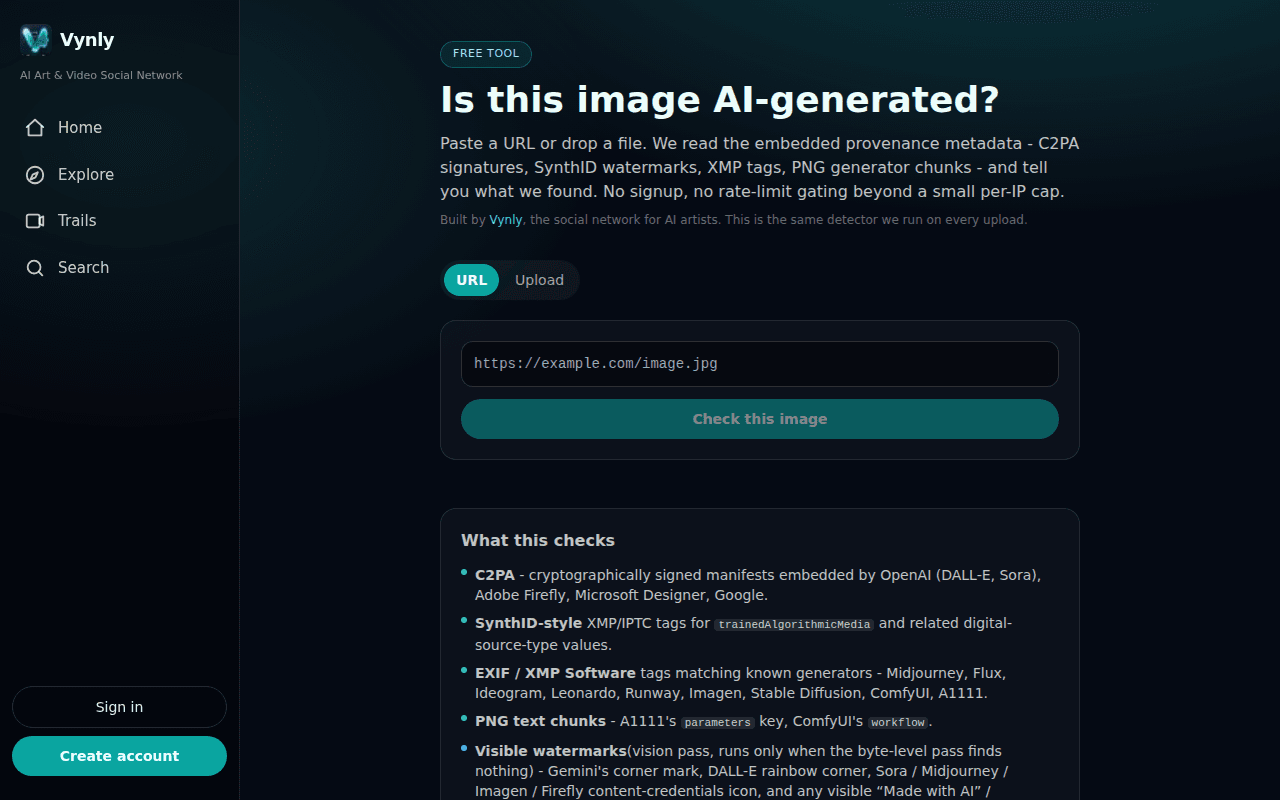Go to the Explore section
The height and width of the screenshot is (800, 1280).
click(x=119, y=175)
